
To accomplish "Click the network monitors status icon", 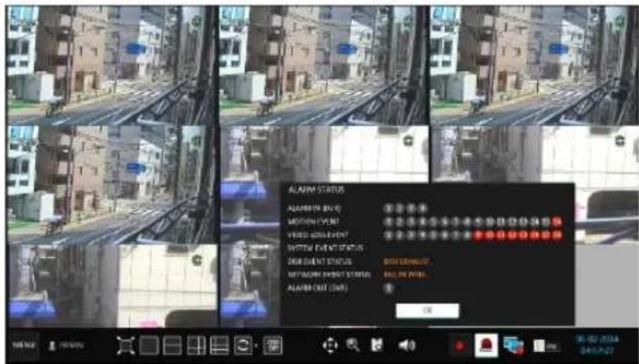I will click(513, 346).
